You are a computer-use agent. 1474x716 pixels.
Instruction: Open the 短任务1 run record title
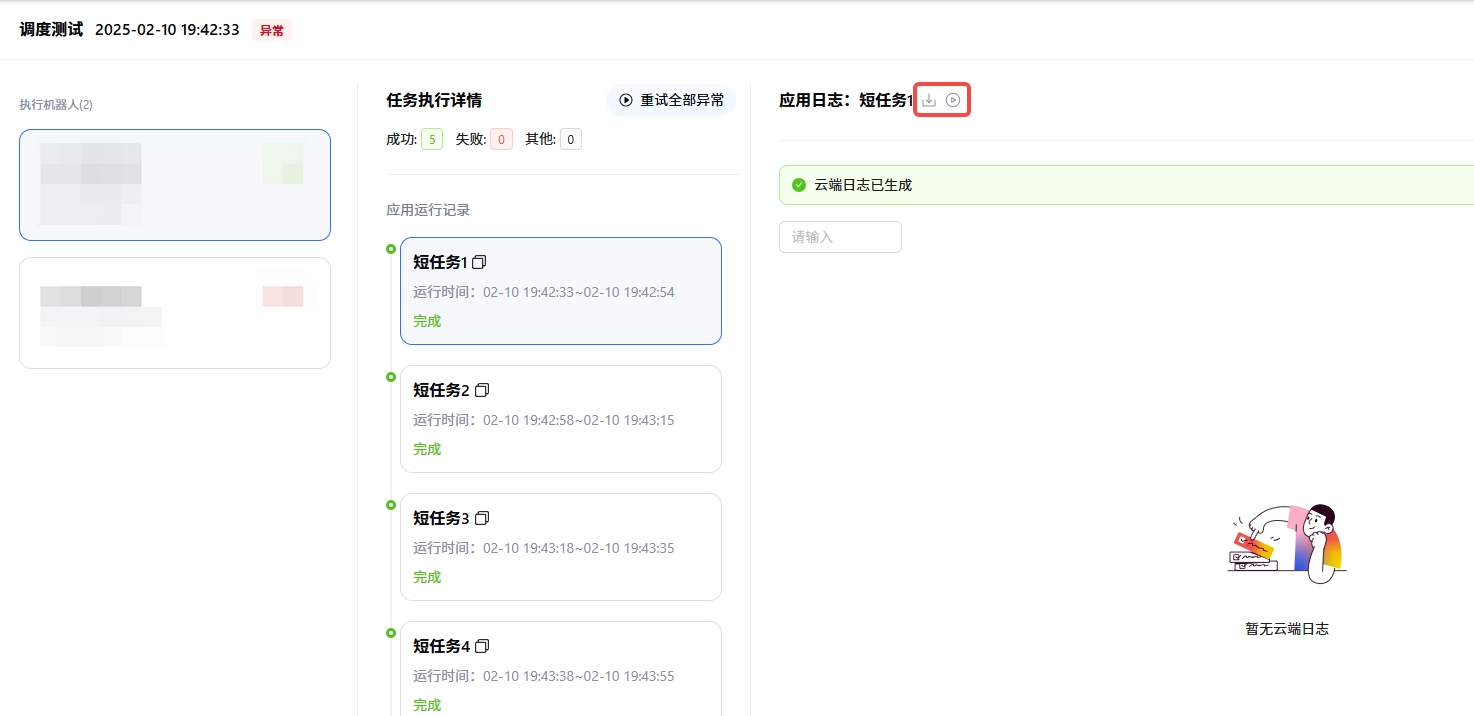(x=441, y=262)
